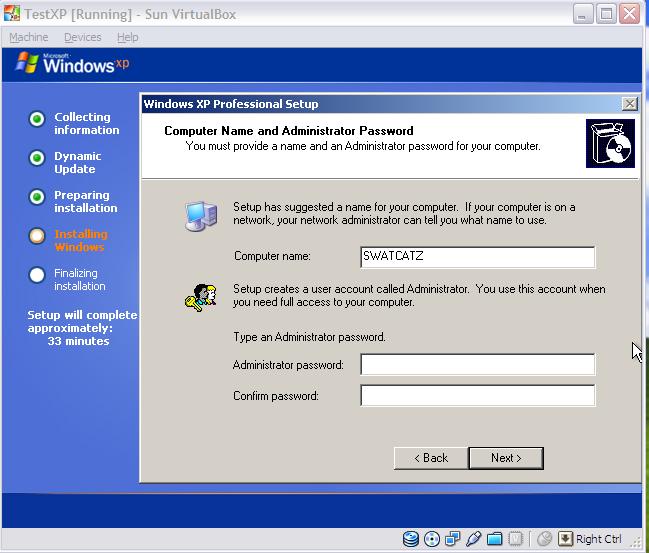
Task: Close the Windows XP Professional Setup dialog
Action: click(x=630, y=104)
